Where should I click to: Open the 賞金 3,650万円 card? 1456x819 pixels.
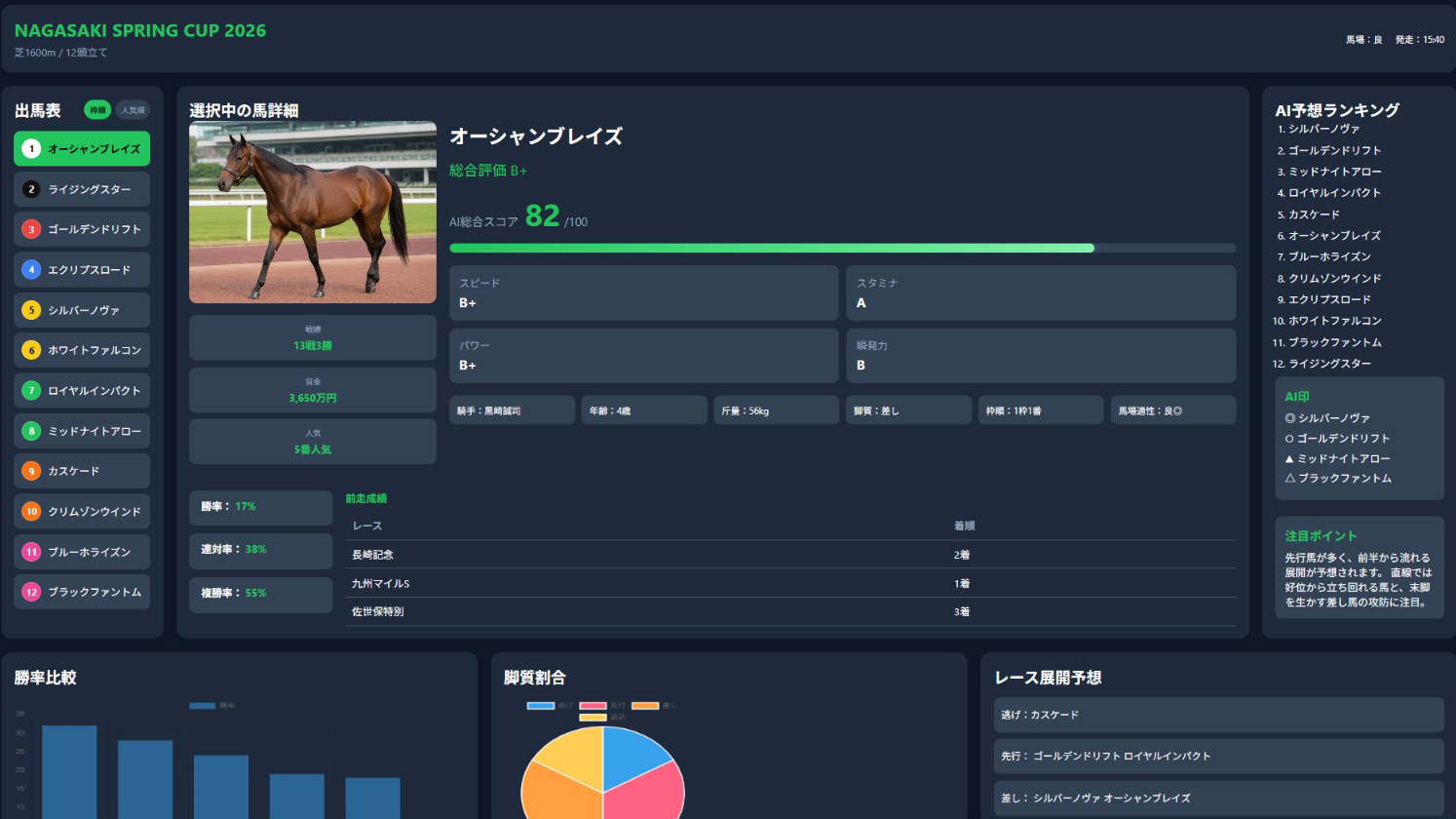click(x=313, y=390)
